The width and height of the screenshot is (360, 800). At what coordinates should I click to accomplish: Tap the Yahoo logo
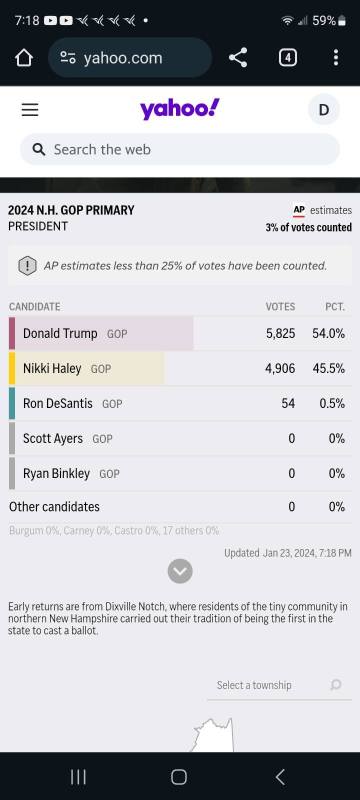[180, 109]
